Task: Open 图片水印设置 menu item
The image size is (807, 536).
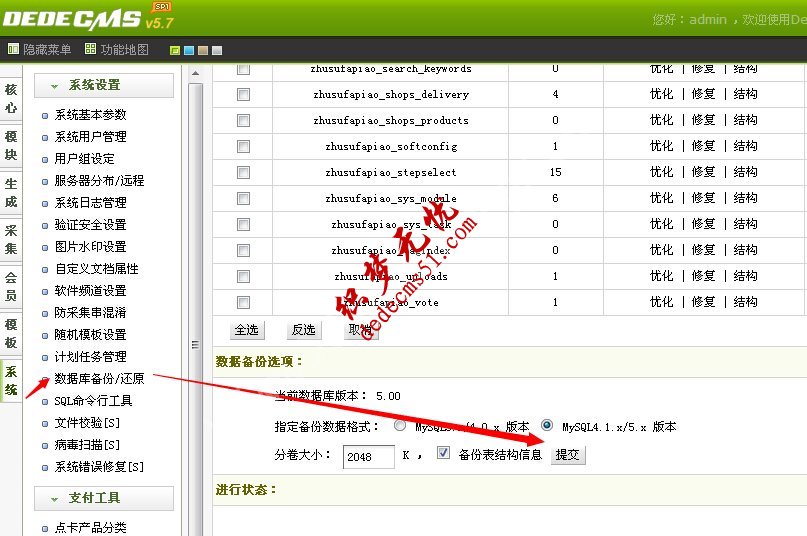Action: pos(90,247)
